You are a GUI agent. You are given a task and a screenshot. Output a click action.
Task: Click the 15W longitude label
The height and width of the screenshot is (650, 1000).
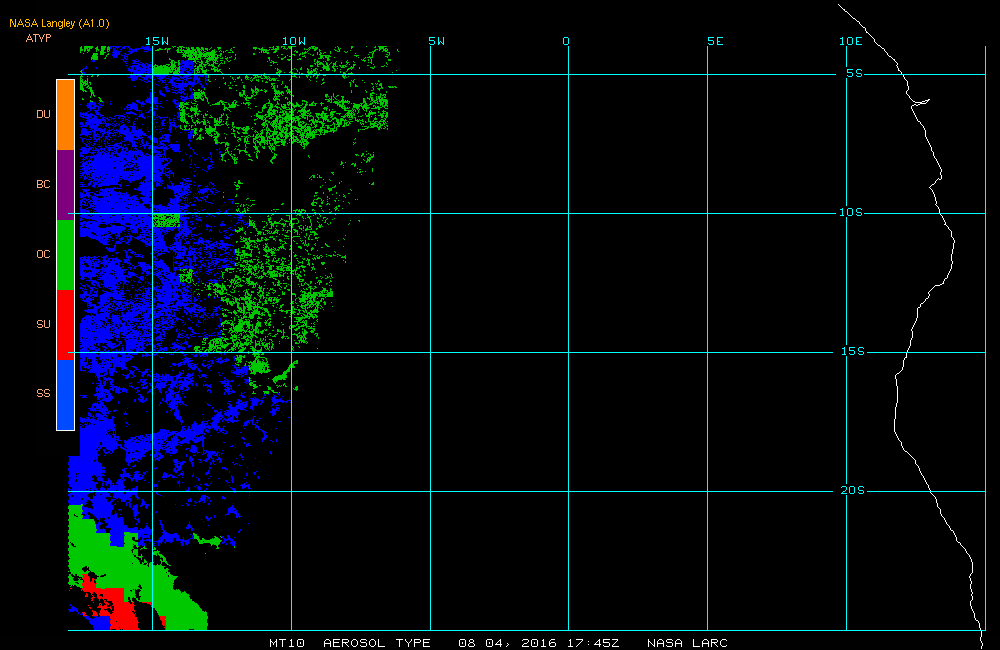(157, 41)
